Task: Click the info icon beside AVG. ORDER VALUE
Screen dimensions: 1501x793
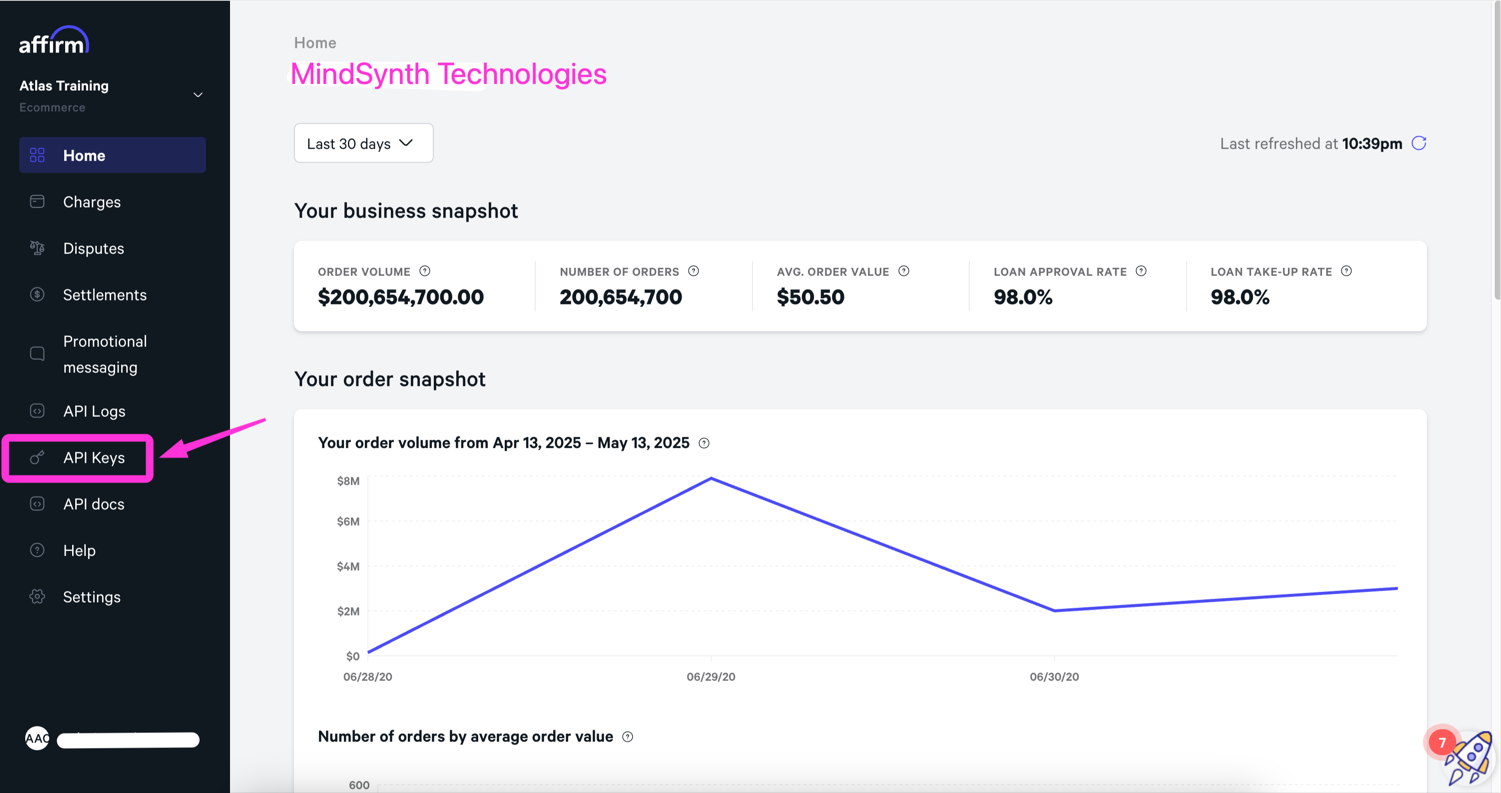Action: click(x=904, y=271)
